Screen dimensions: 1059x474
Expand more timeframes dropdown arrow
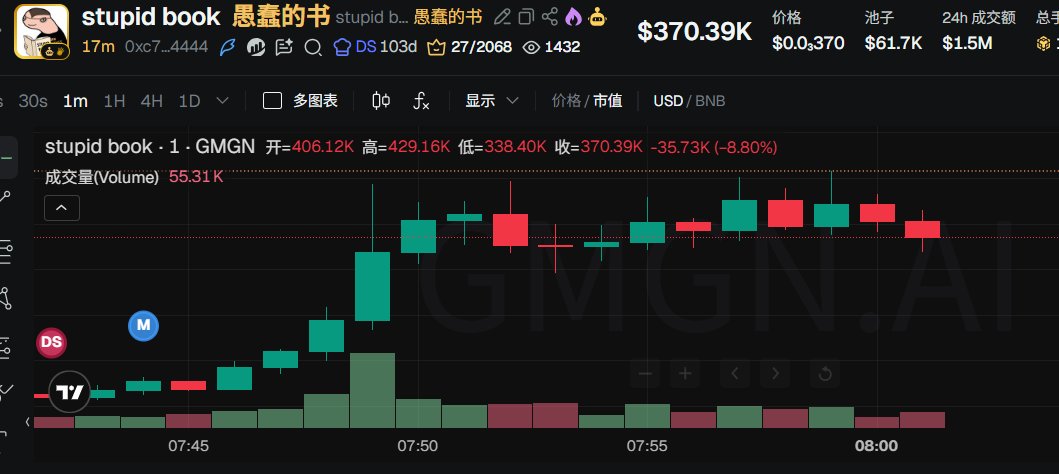point(222,101)
